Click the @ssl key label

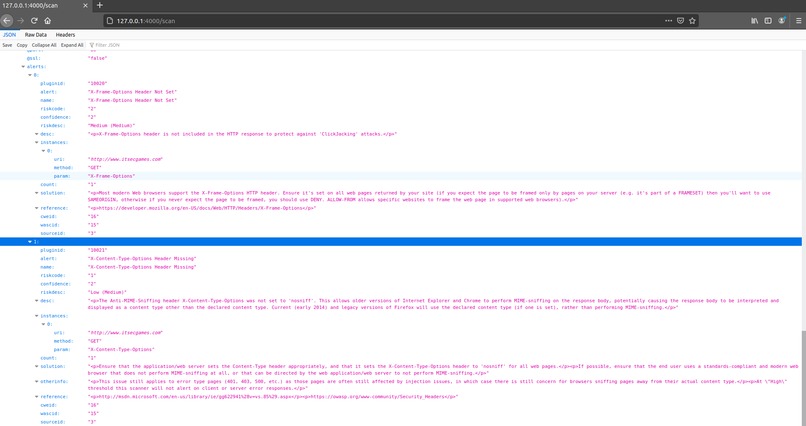(33, 58)
